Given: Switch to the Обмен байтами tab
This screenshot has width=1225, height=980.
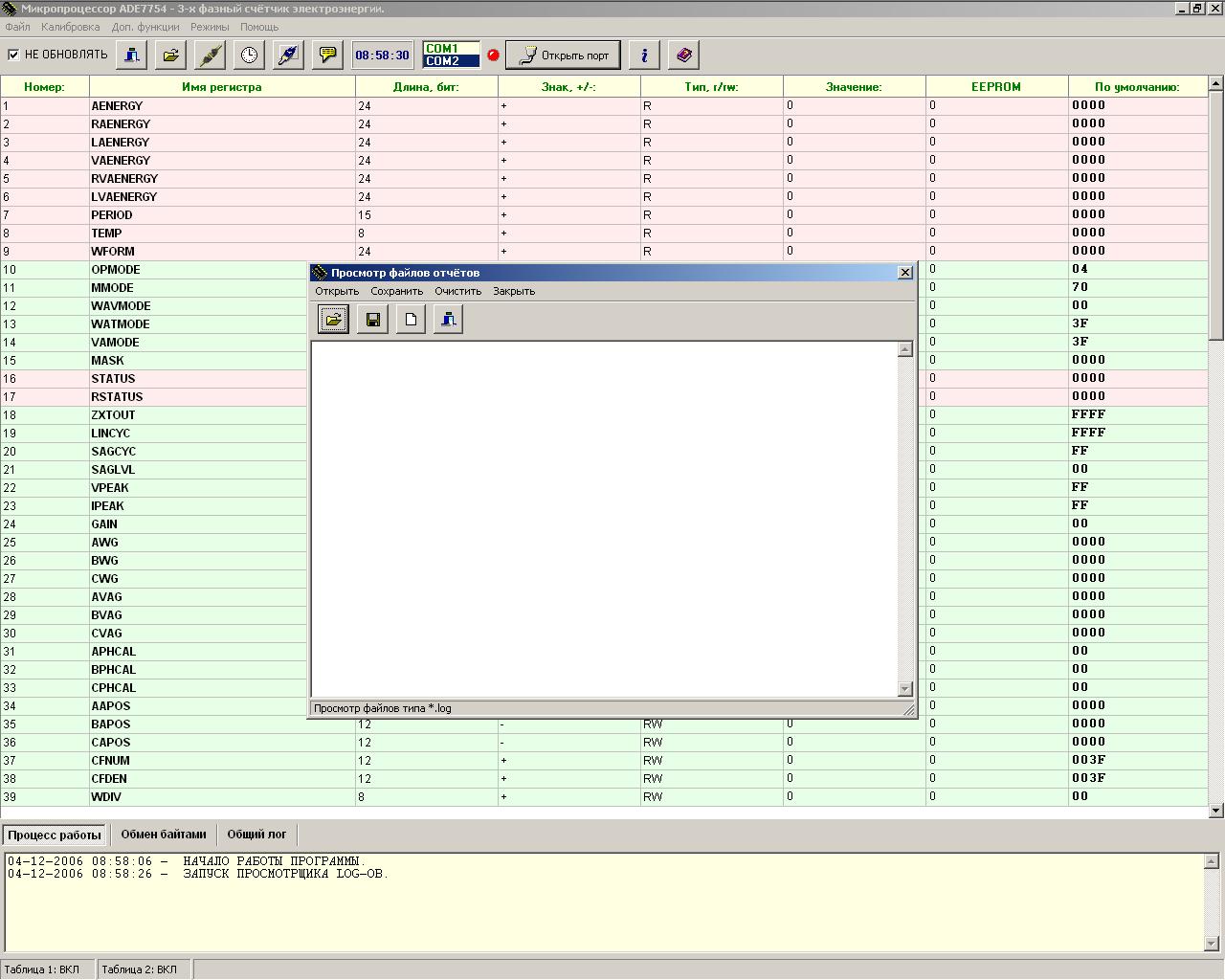Looking at the screenshot, I should coord(164,835).
